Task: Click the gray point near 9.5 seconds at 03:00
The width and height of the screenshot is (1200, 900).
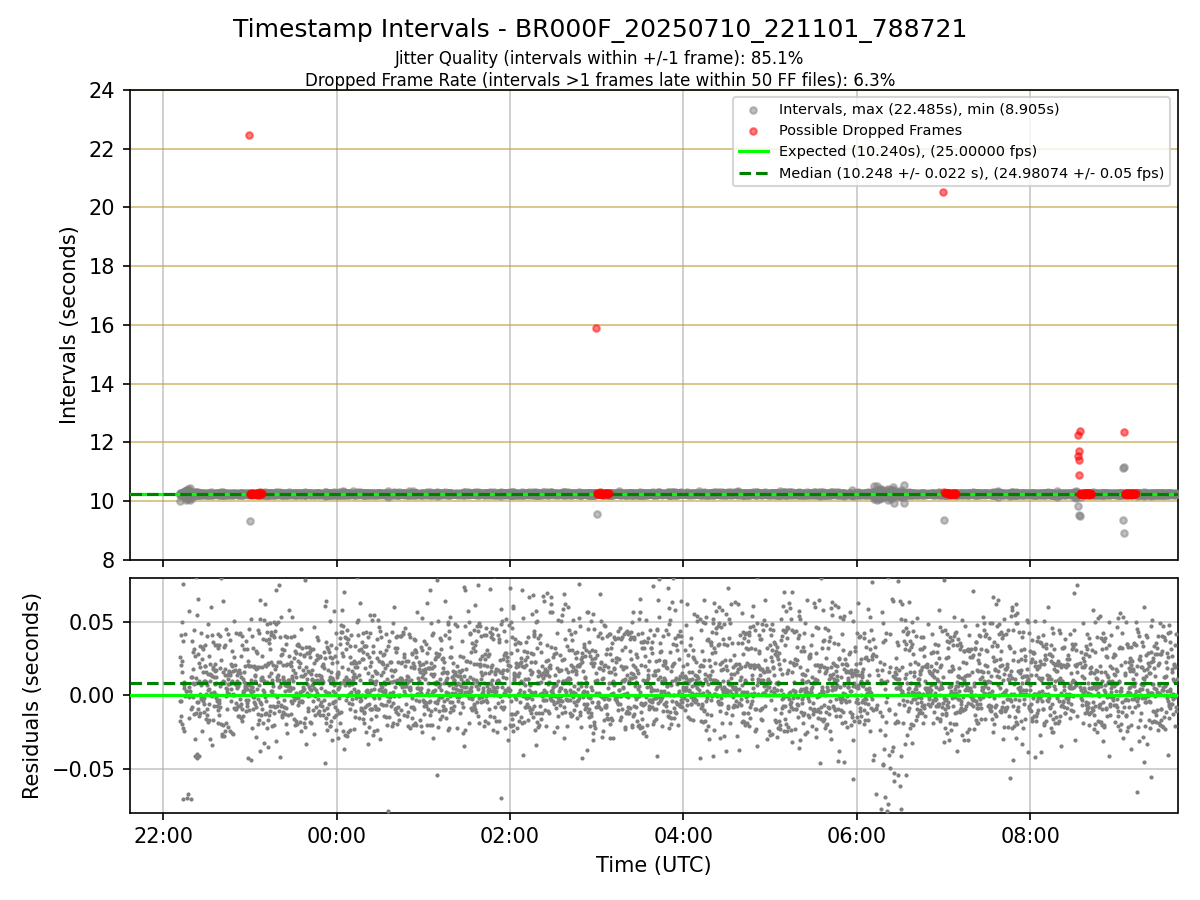Action: pyautogui.click(x=597, y=514)
